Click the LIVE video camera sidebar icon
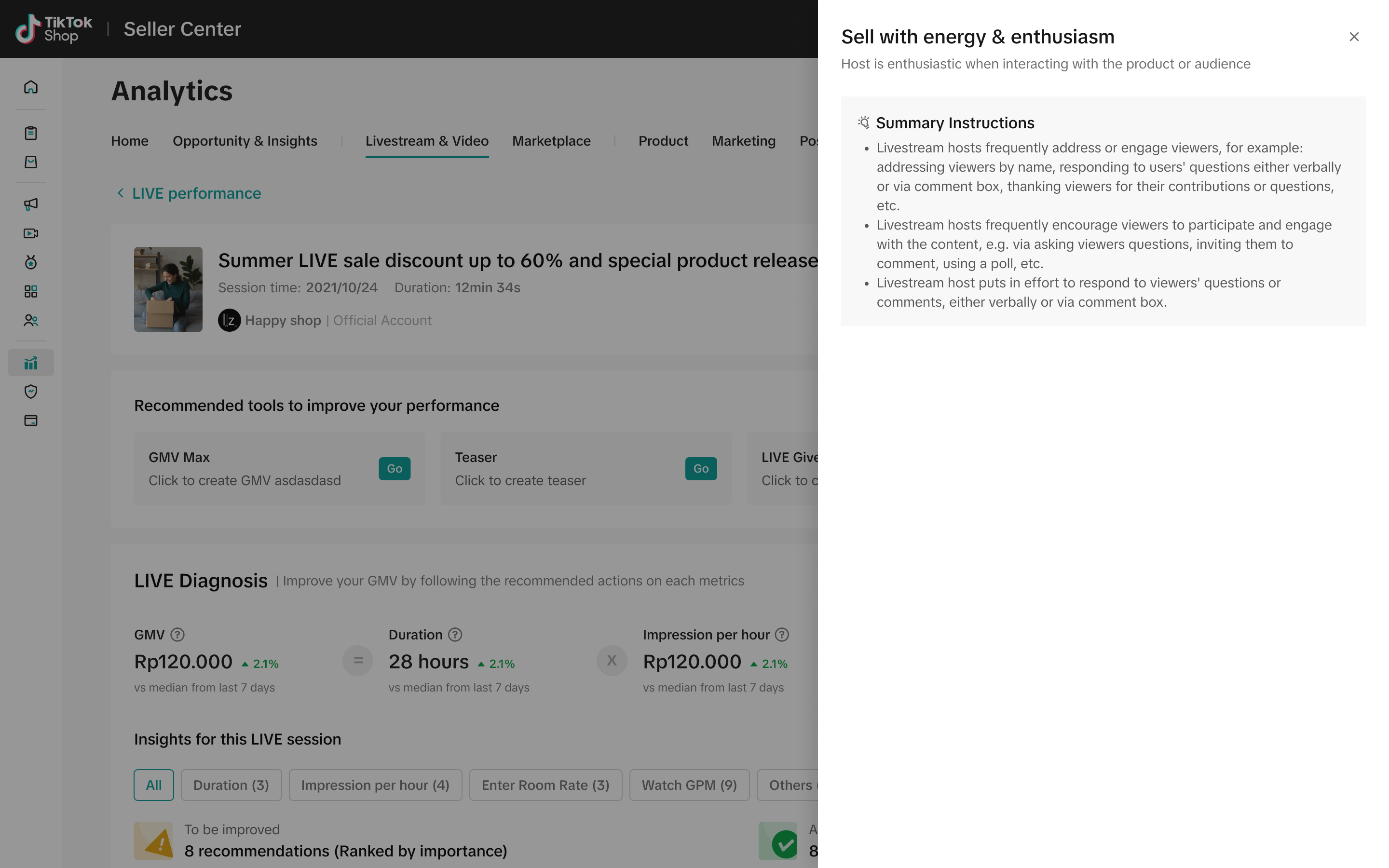Image resolution: width=1389 pixels, height=868 pixels. (x=31, y=233)
